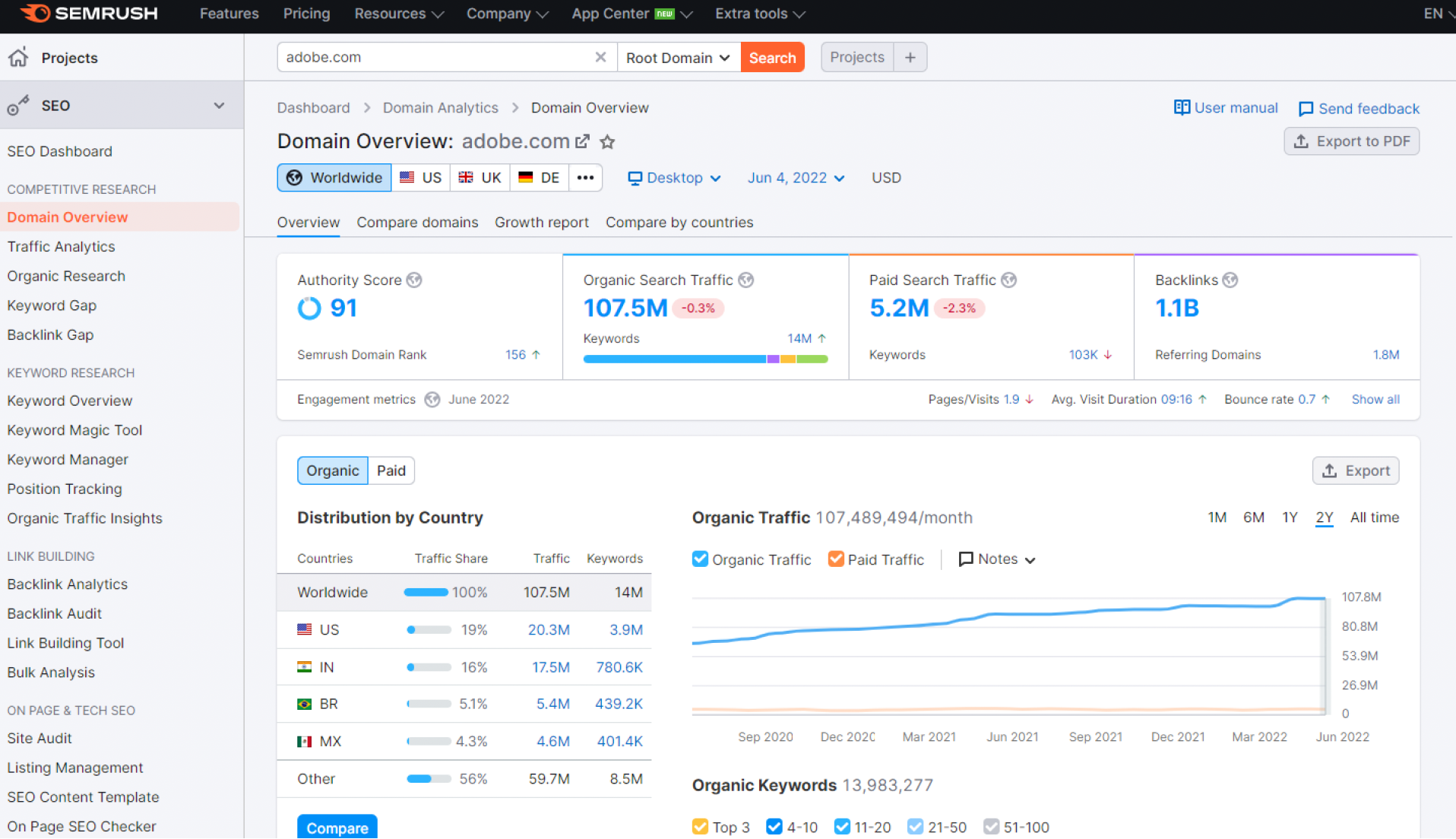Click the Organic Search Traffic globe icon
Viewport: 1456px width, 839px height.
point(746,280)
